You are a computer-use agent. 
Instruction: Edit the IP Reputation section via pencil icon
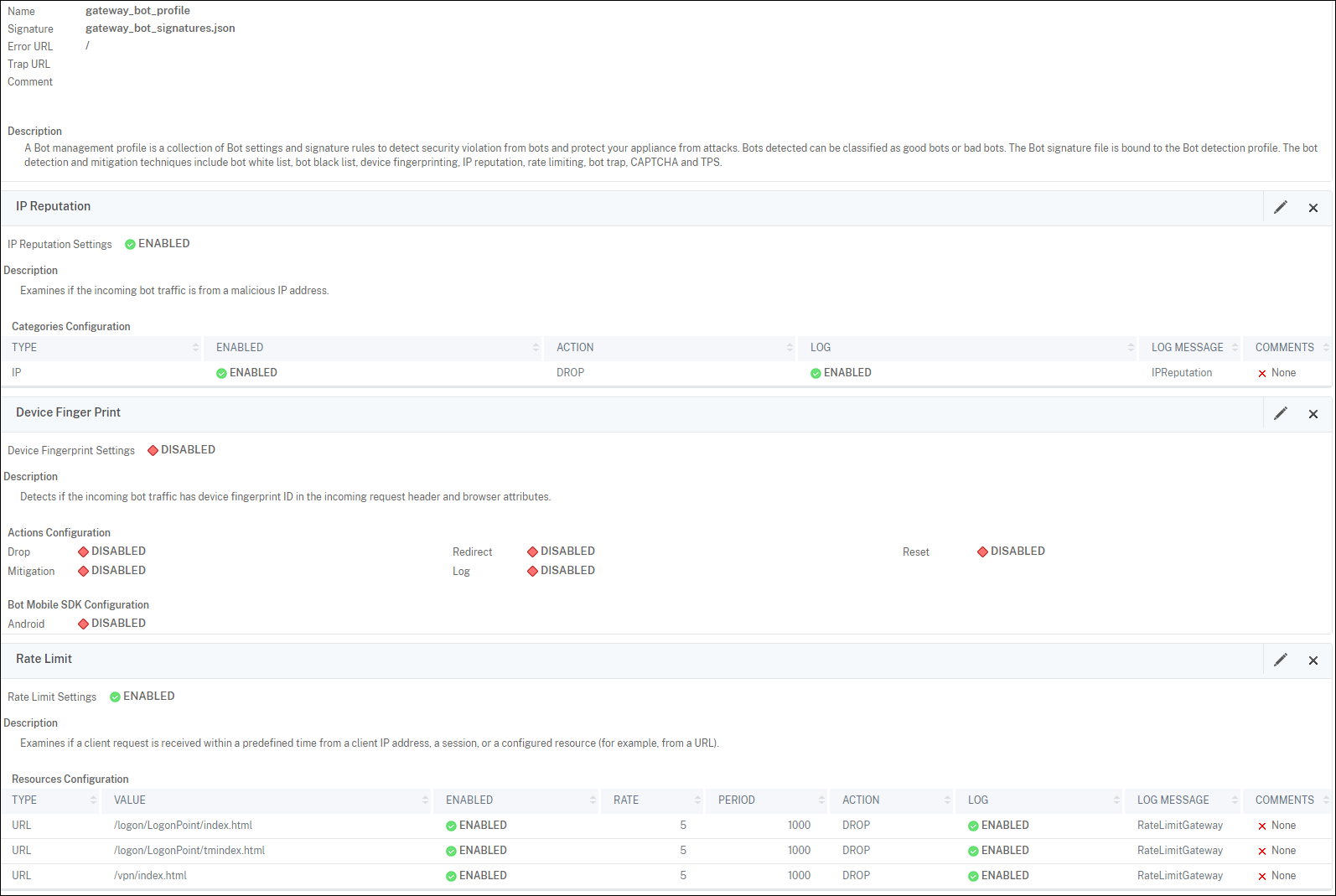click(1280, 207)
